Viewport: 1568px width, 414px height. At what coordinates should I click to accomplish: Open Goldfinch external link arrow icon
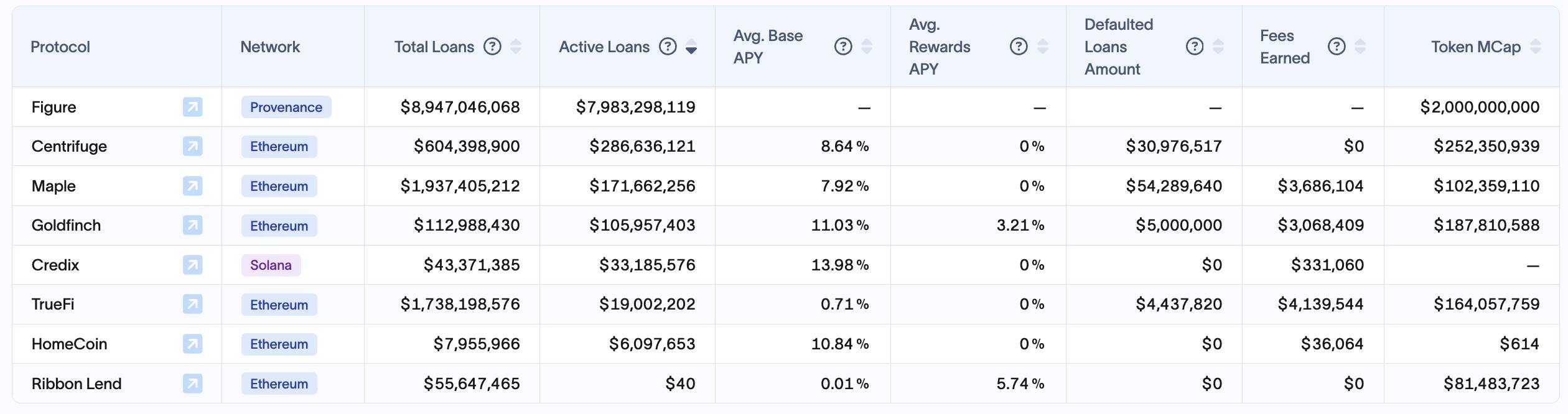pyautogui.click(x=192, y=226)
